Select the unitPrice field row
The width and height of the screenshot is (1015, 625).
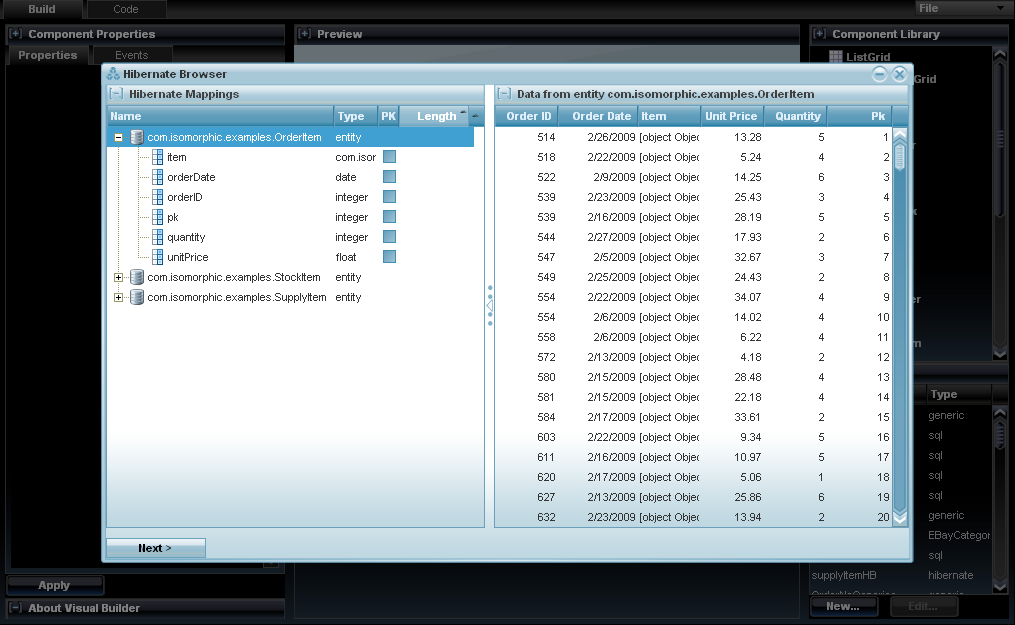(x=291, y=257)
